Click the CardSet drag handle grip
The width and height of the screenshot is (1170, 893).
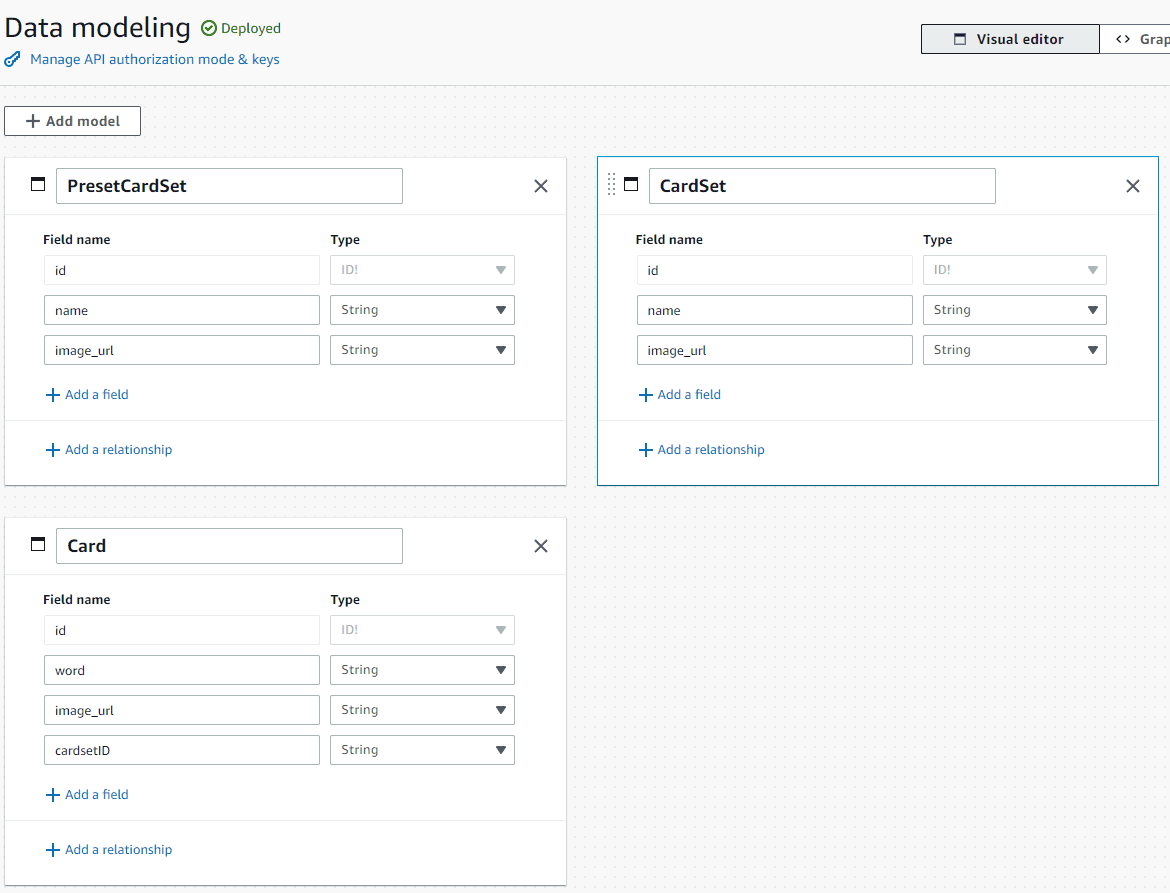coord(612,185)
